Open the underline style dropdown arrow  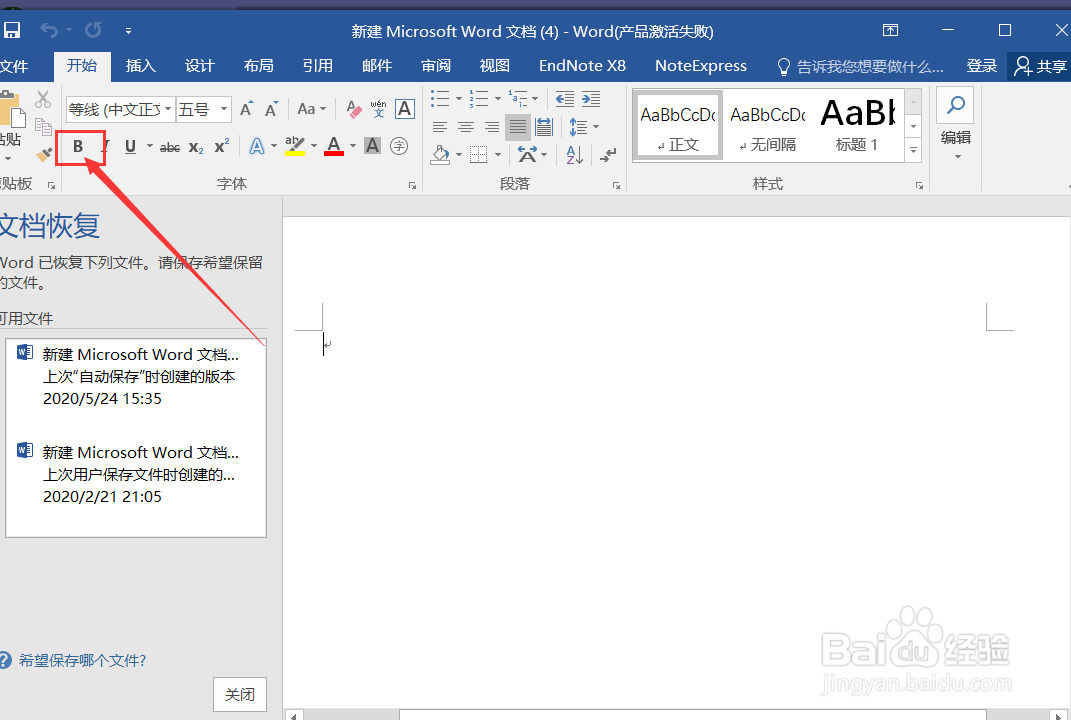150,146
